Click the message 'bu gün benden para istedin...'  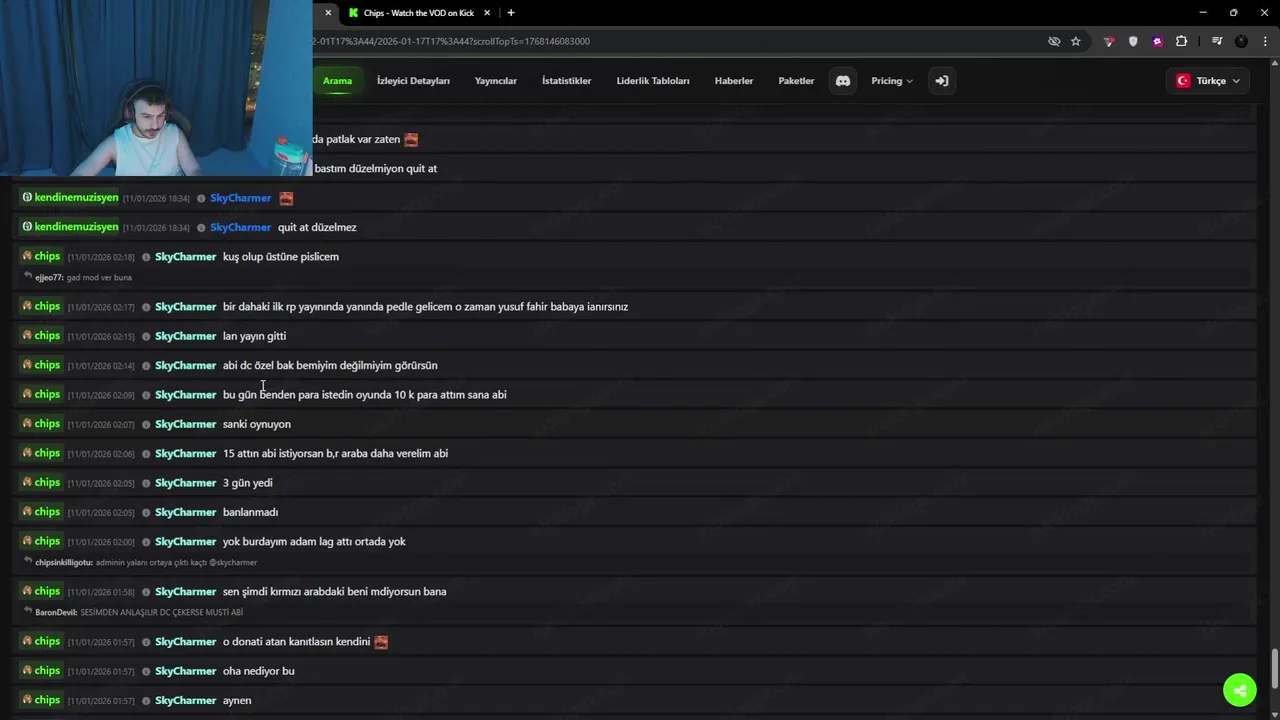point(365,395)
